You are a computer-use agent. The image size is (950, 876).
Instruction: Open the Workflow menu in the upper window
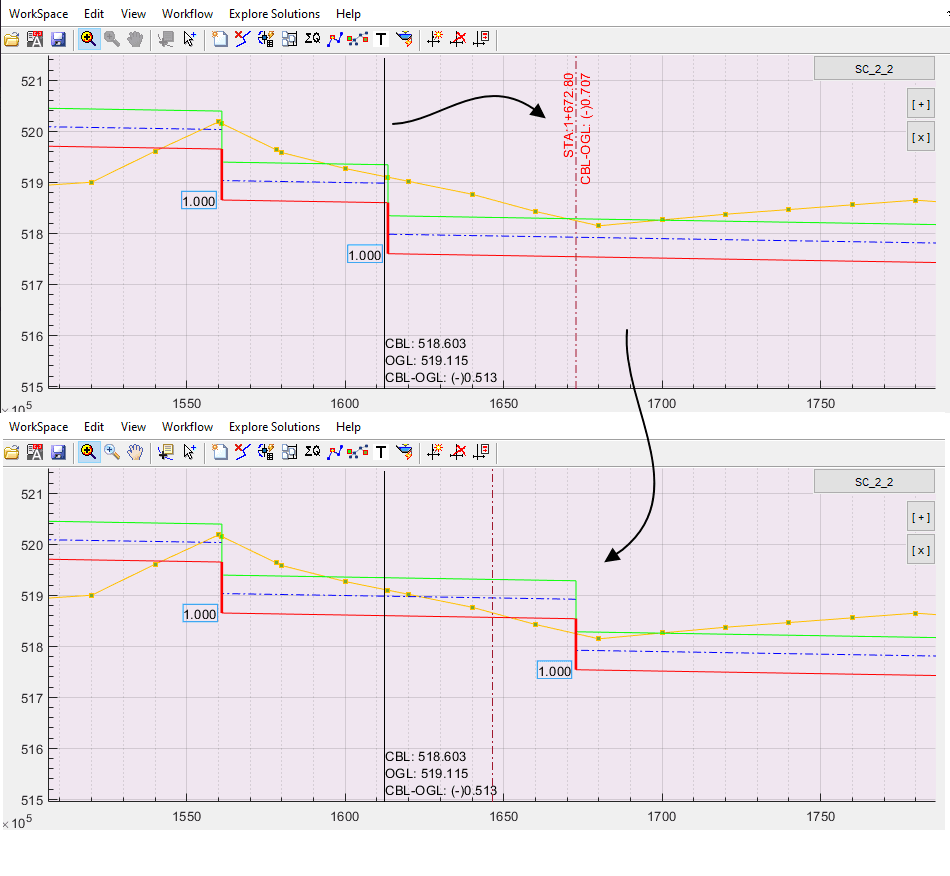(x=187, y=14)
